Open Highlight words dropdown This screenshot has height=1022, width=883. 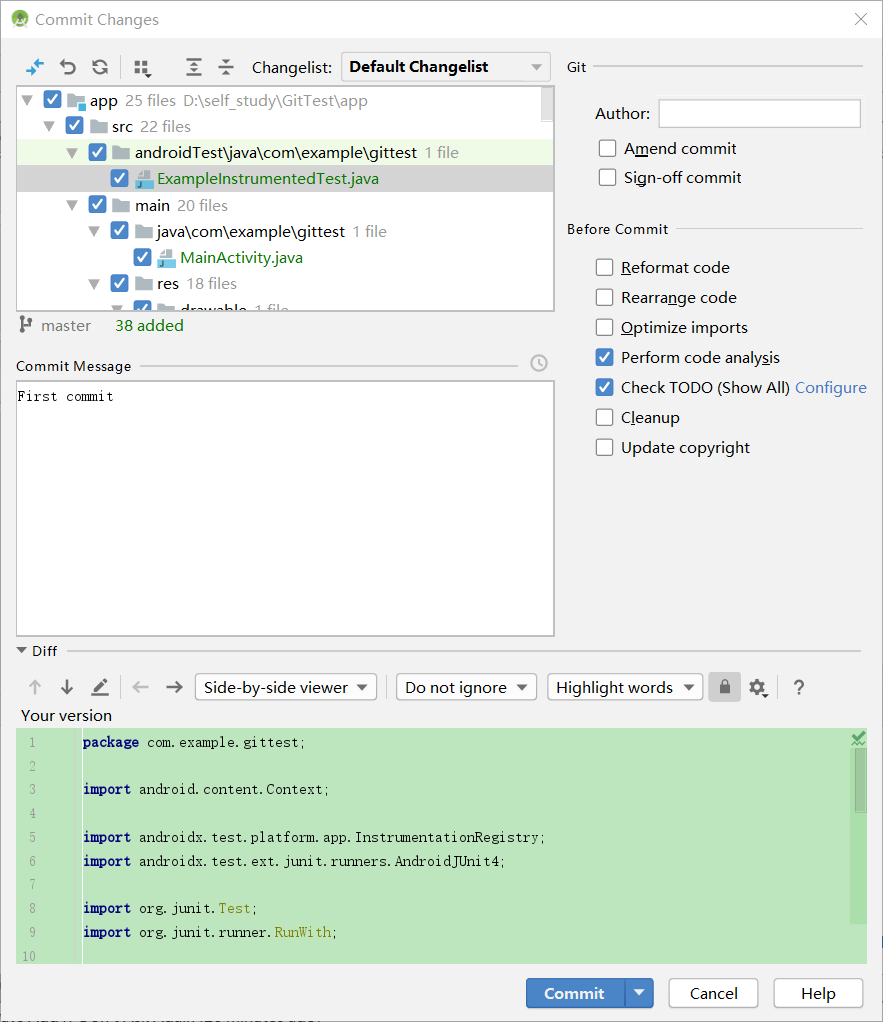tap(625, 687)
